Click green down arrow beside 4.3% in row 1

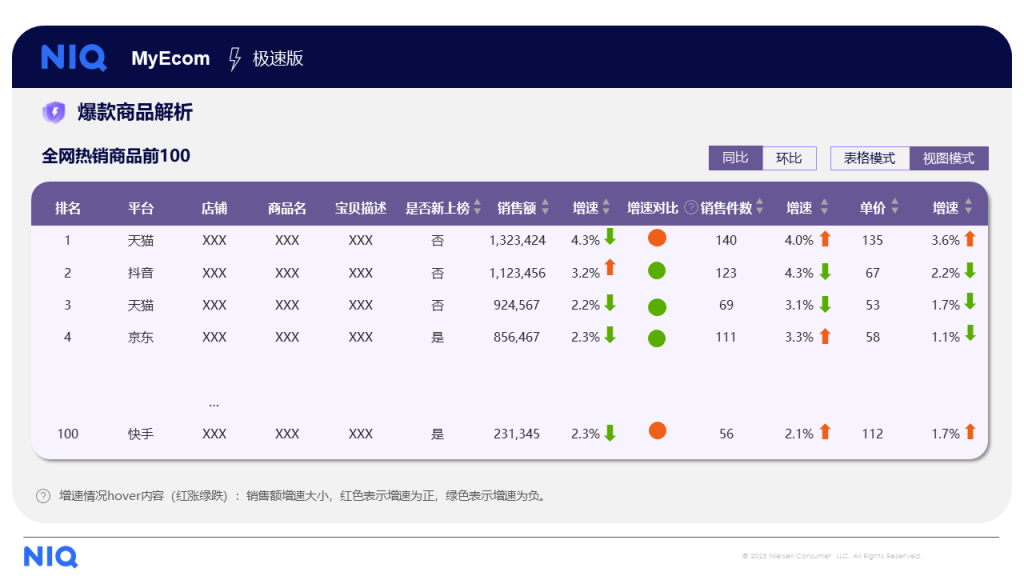tap(610, 236)
